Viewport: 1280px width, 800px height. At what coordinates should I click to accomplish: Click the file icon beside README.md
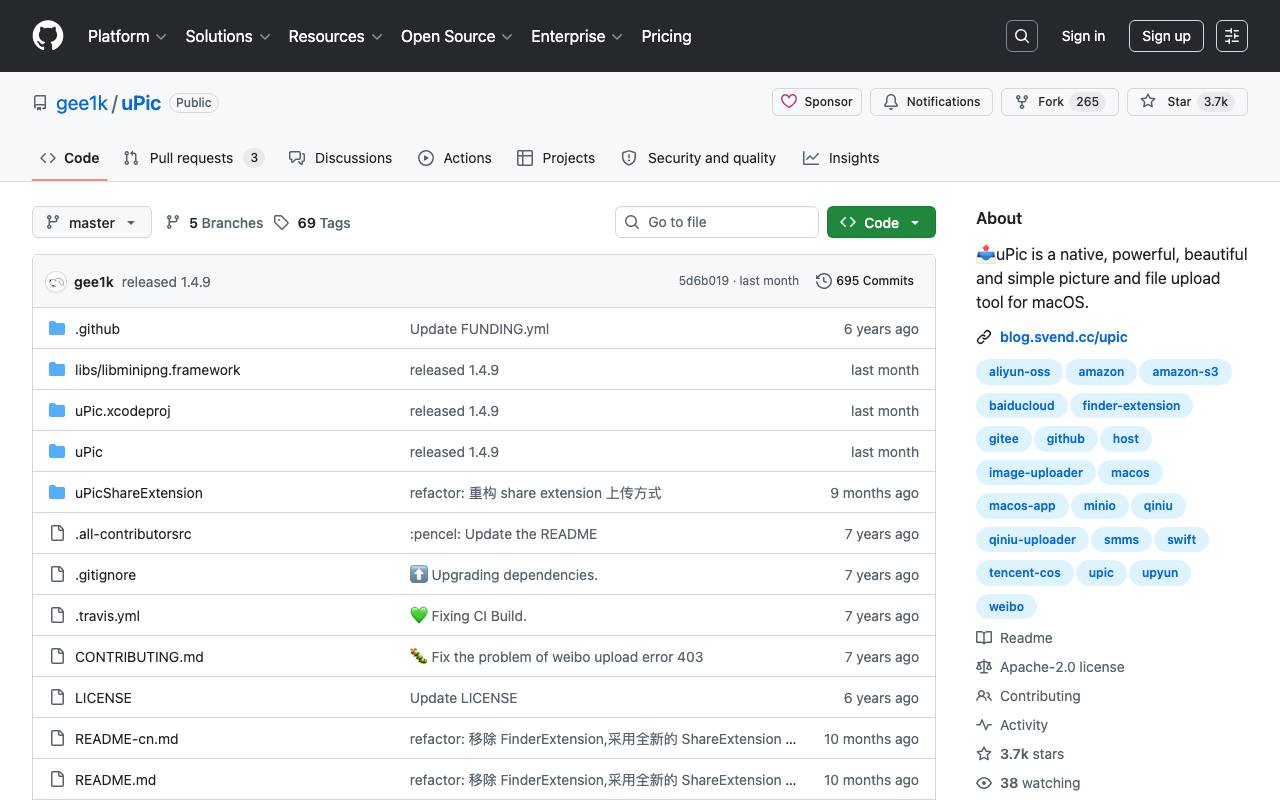tap(57, 780)
